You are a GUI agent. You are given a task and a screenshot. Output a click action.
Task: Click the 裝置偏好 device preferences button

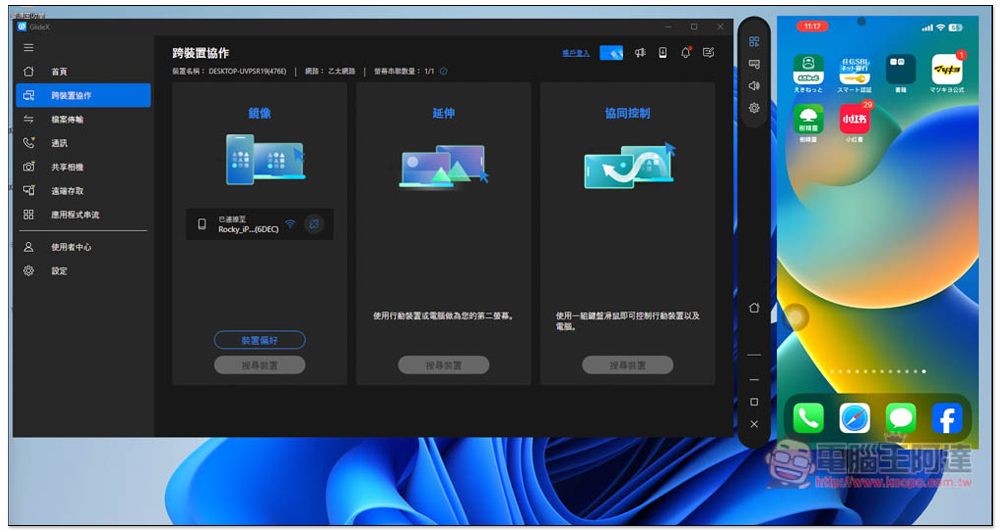click(260, 340)
